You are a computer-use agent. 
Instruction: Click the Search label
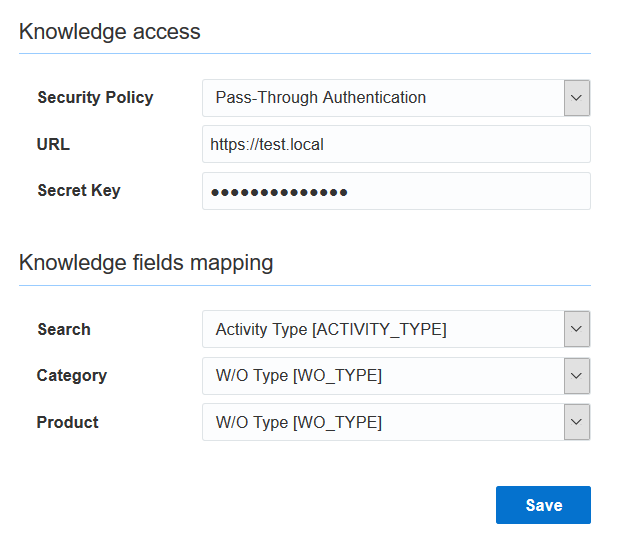63,329
